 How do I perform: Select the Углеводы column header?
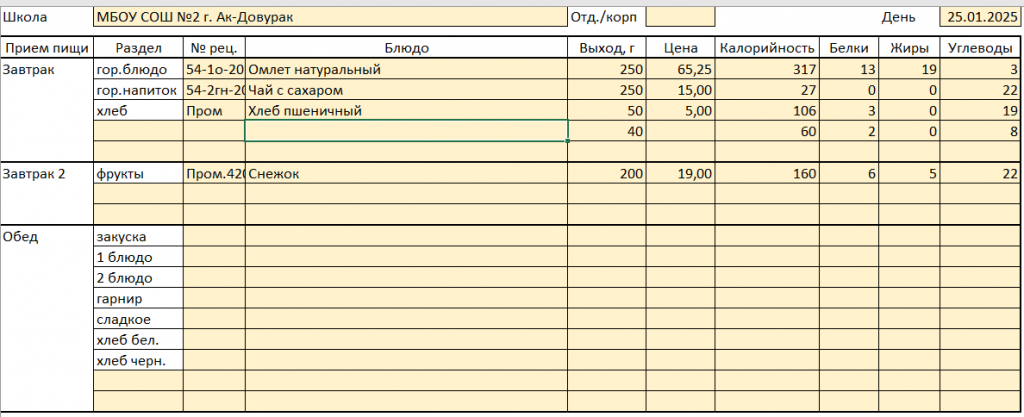pyautogui.click(x=979, y=48)
